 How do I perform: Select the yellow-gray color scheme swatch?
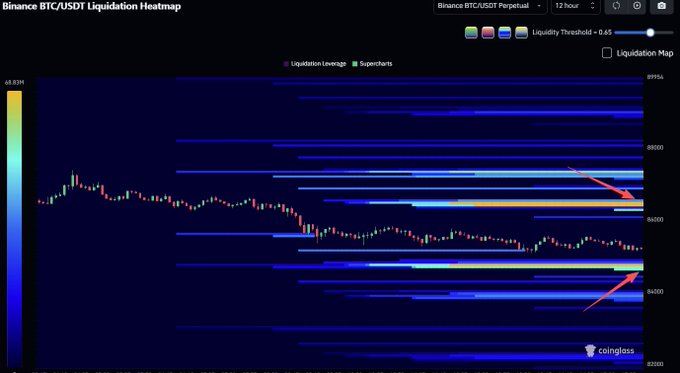tap(521, 33)
